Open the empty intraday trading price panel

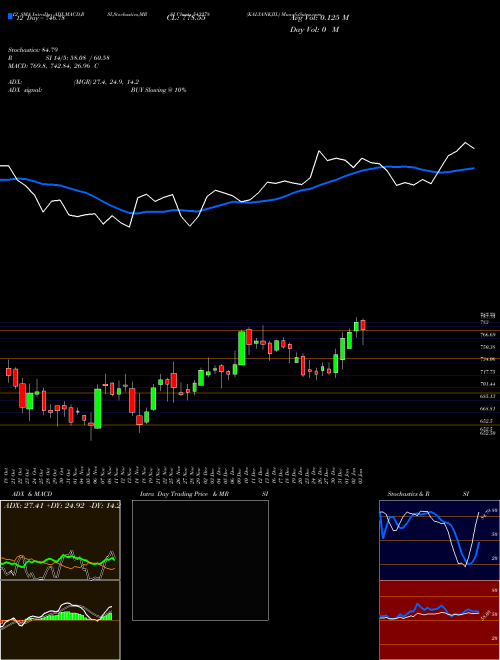coord(200,560)
